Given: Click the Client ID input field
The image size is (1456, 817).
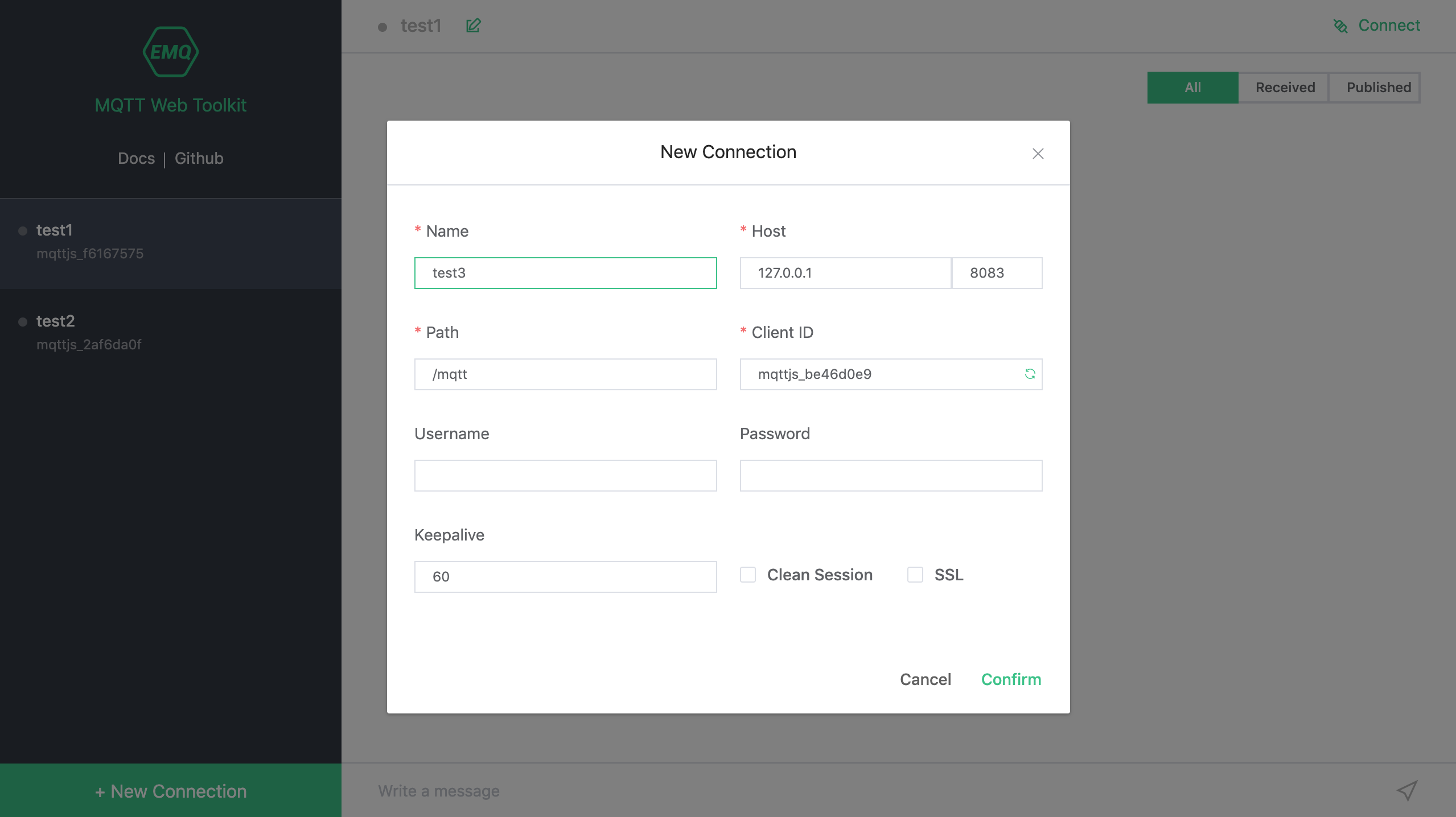Looking at the screenshot, I should click(891, 374).
